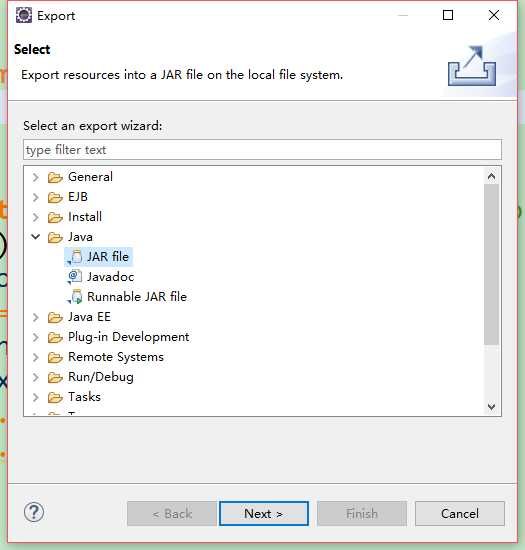Select the Tasks tree item
Viewport: 525px width, 550px height.
pos(84,397)
